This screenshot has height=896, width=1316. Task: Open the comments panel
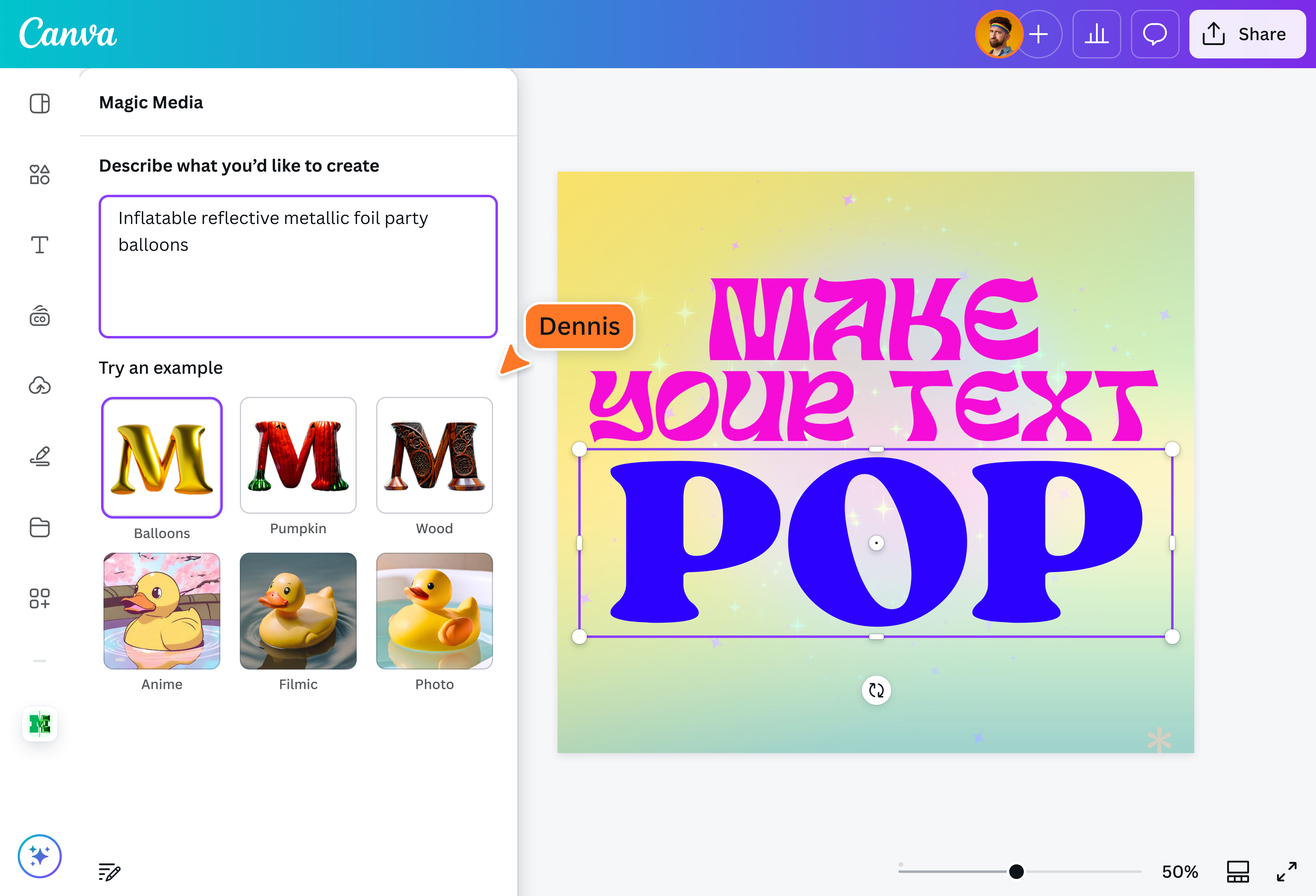coord(1155,34)
